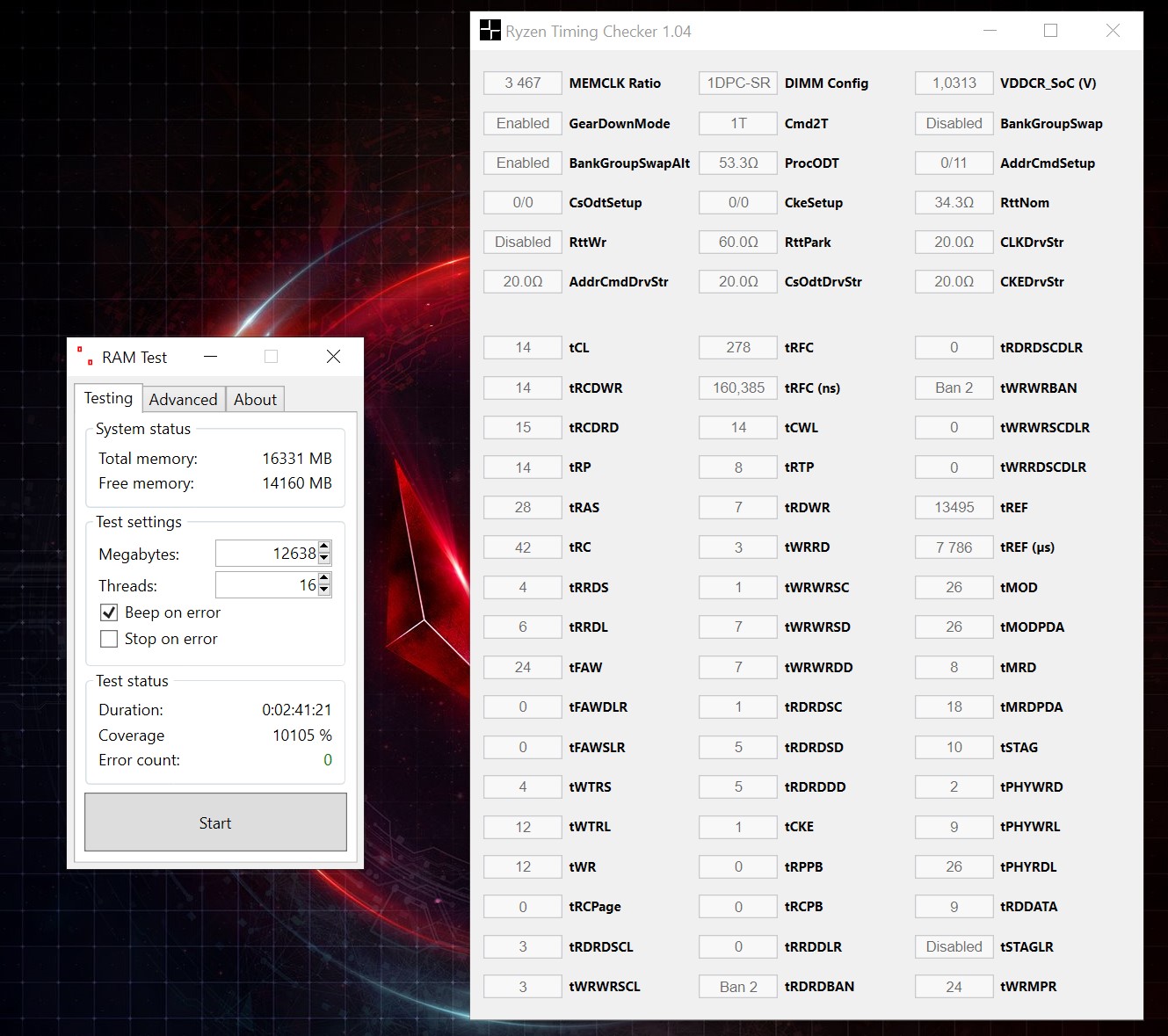Image resolution: width=1168 pixels, height=1036 pixels.
Task: Click the tRC value 42
Action: [523, 547]
